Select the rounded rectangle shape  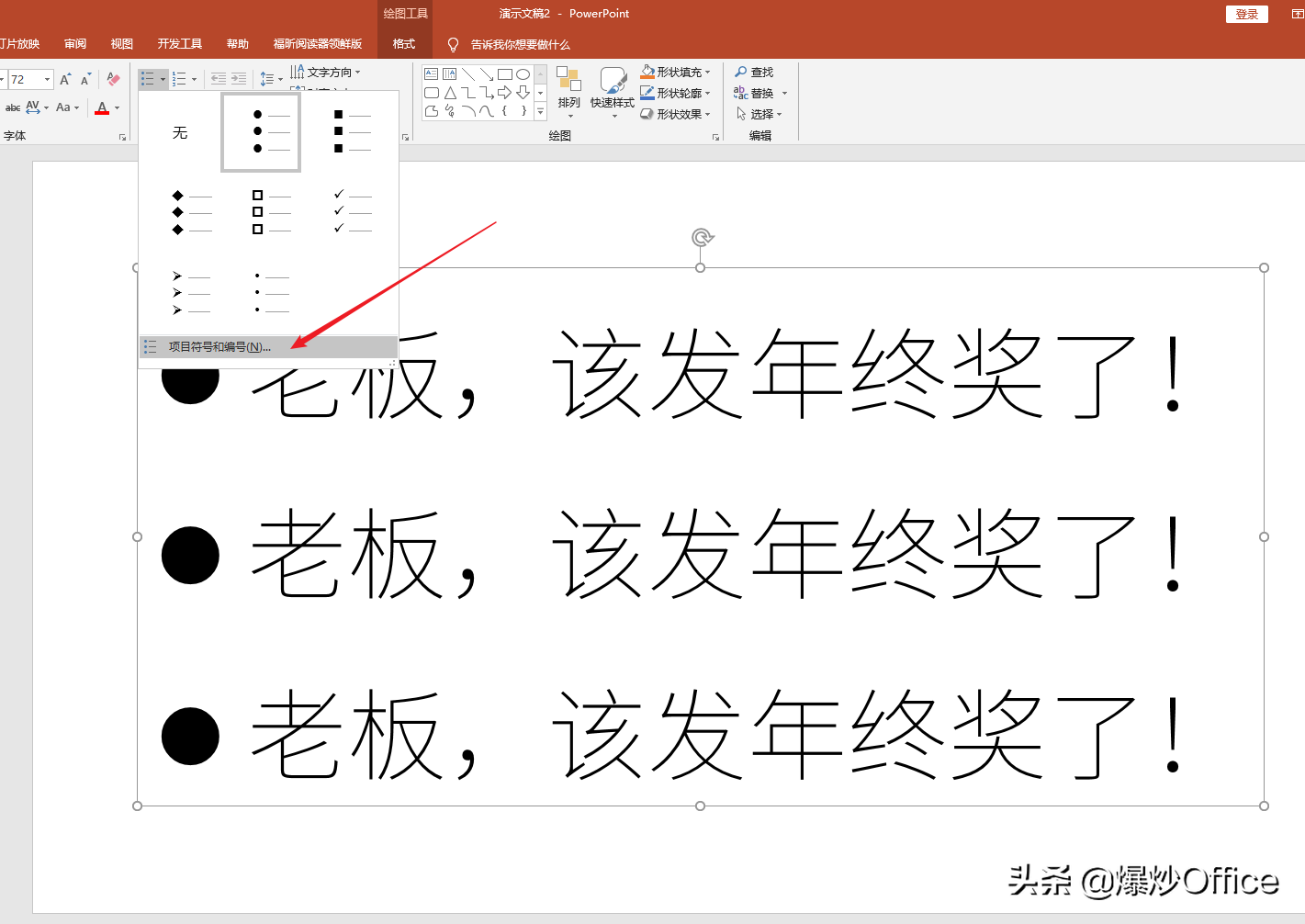click(431, 93)
